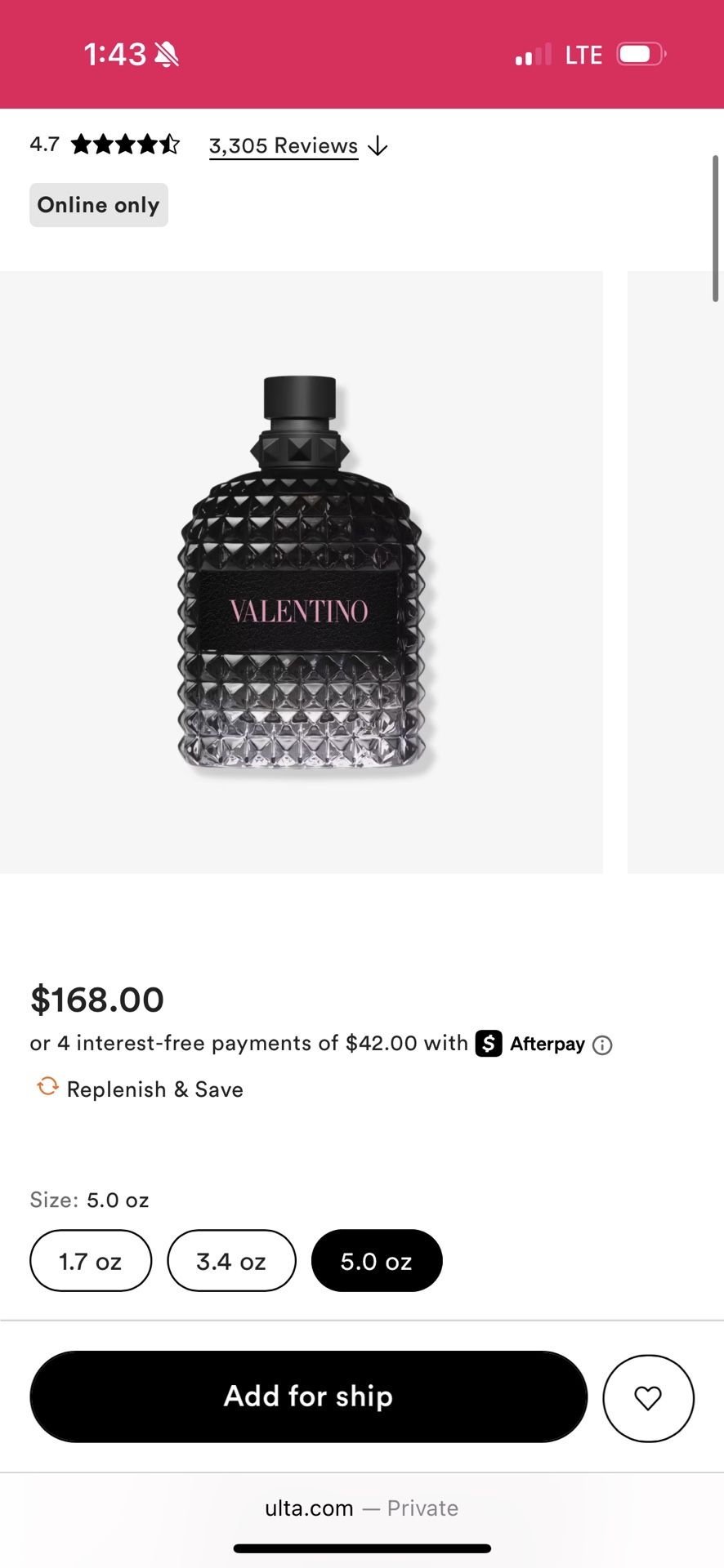This screenshot has width=724, height=1568.
Task: Tap the star rating next to 4.7
Action: (x=124, y=144)
